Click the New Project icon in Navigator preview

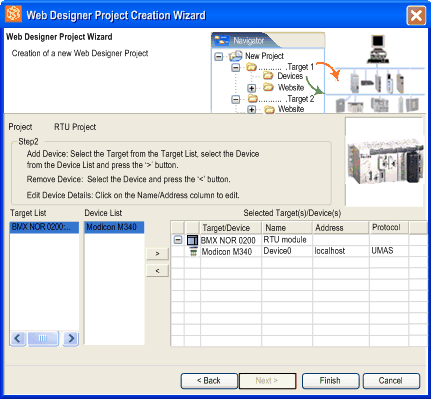pyautogui.click(x=236, y=56)
